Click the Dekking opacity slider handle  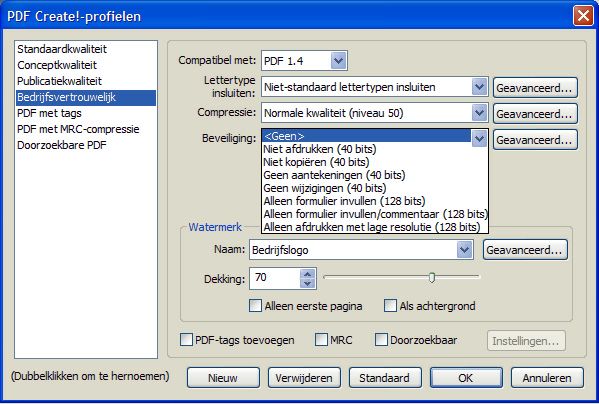point(432,277)
